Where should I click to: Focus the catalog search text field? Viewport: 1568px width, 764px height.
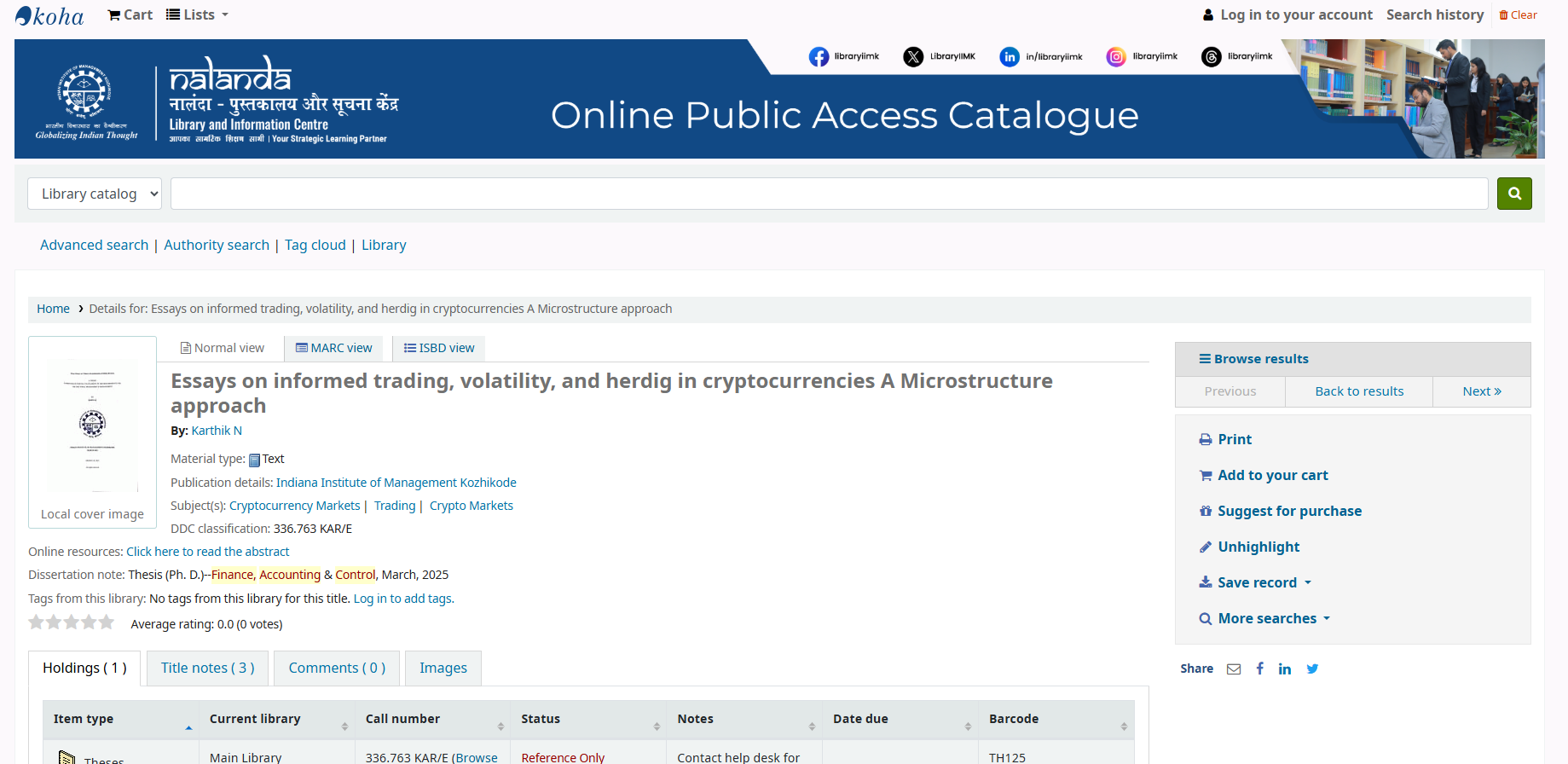pyautogui.click(x=829, y=194)
